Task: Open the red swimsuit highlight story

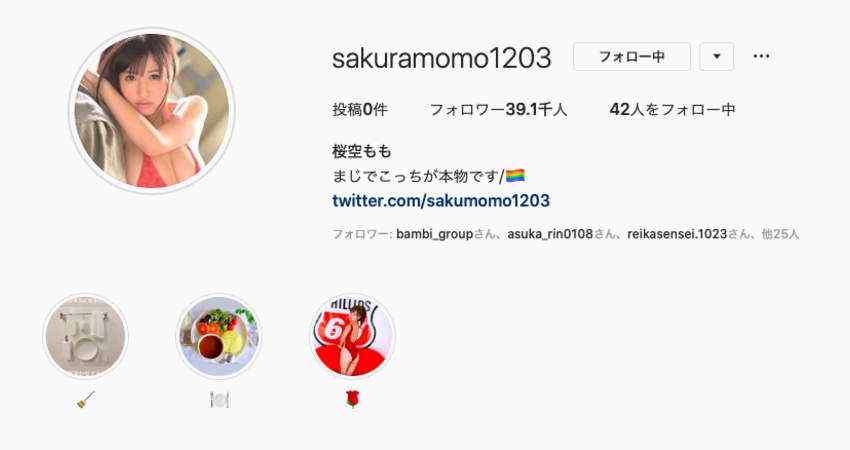Action: pos(352,336)
